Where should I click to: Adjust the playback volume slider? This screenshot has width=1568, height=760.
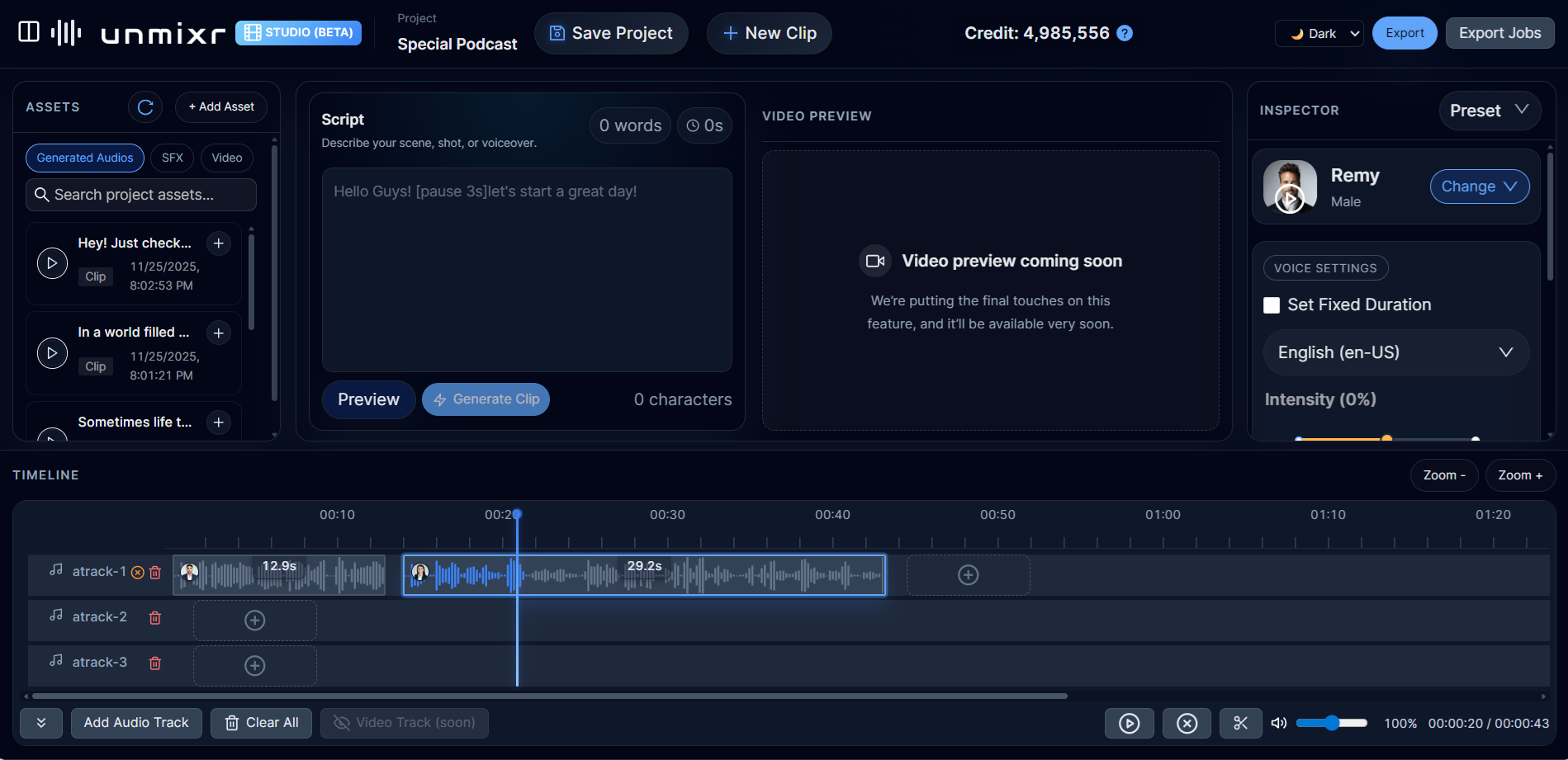1331,722
